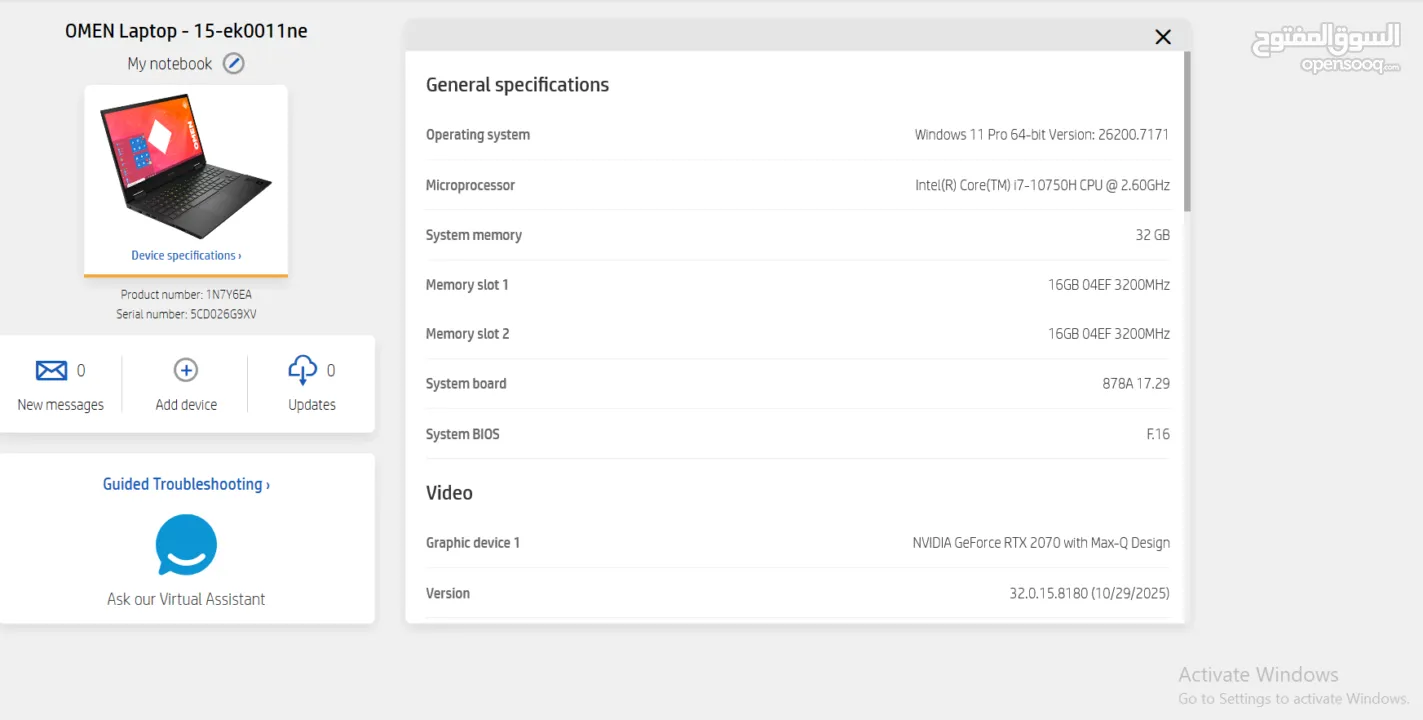1423x720 pixels.
Task: Click the OpenSooq logo watermark
Action: (1326, 48)
